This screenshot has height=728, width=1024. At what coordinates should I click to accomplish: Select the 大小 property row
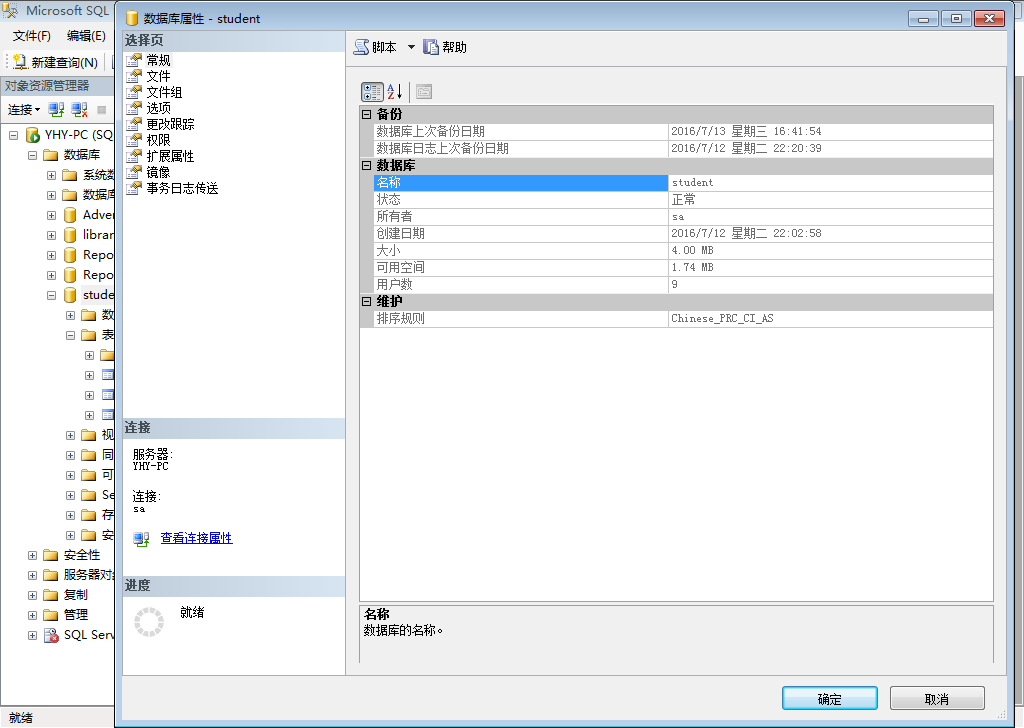point(683,250)
